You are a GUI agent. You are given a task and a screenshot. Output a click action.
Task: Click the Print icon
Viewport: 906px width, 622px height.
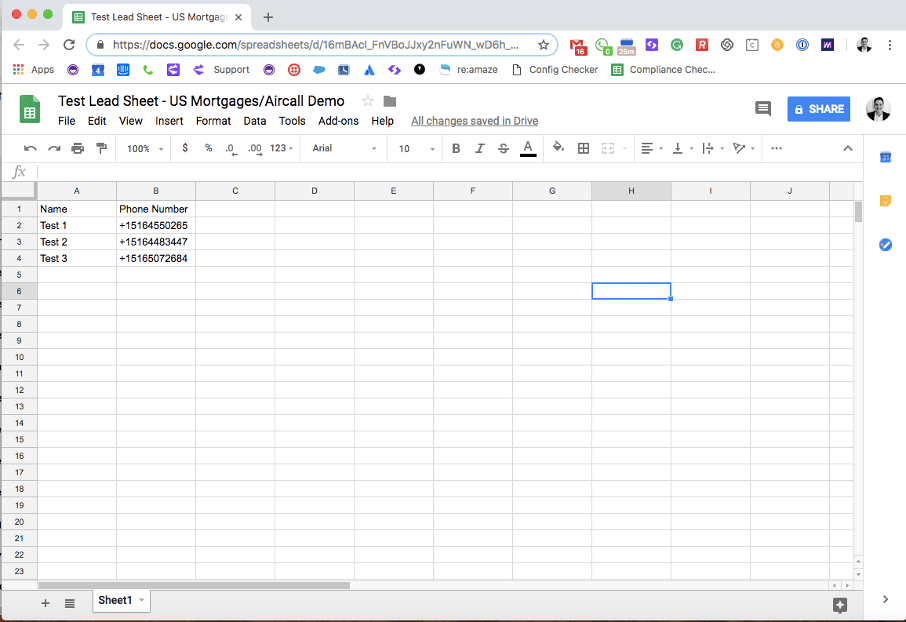point(78,148)
